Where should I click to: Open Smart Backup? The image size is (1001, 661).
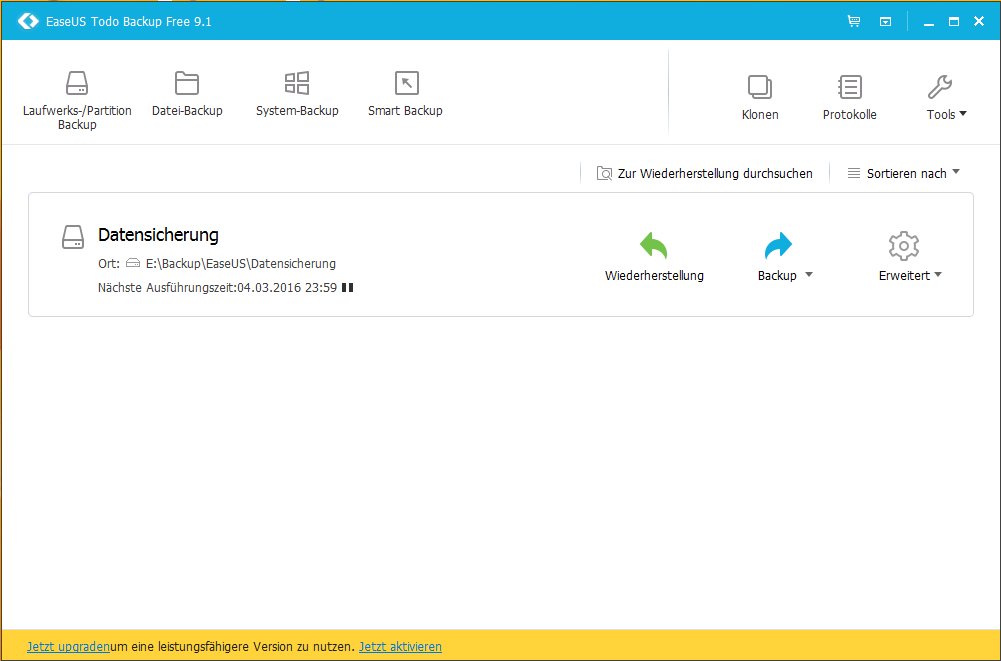tap(405, 95)
